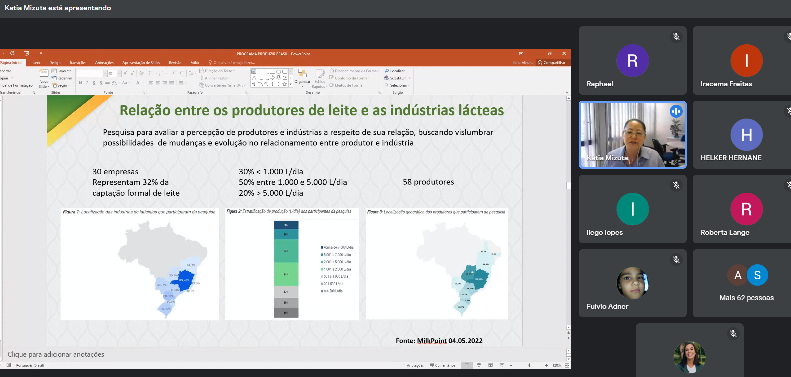Click the right Brazil map chart on the slide
Screen dimensions: 791x377
(x=437, y=263)
